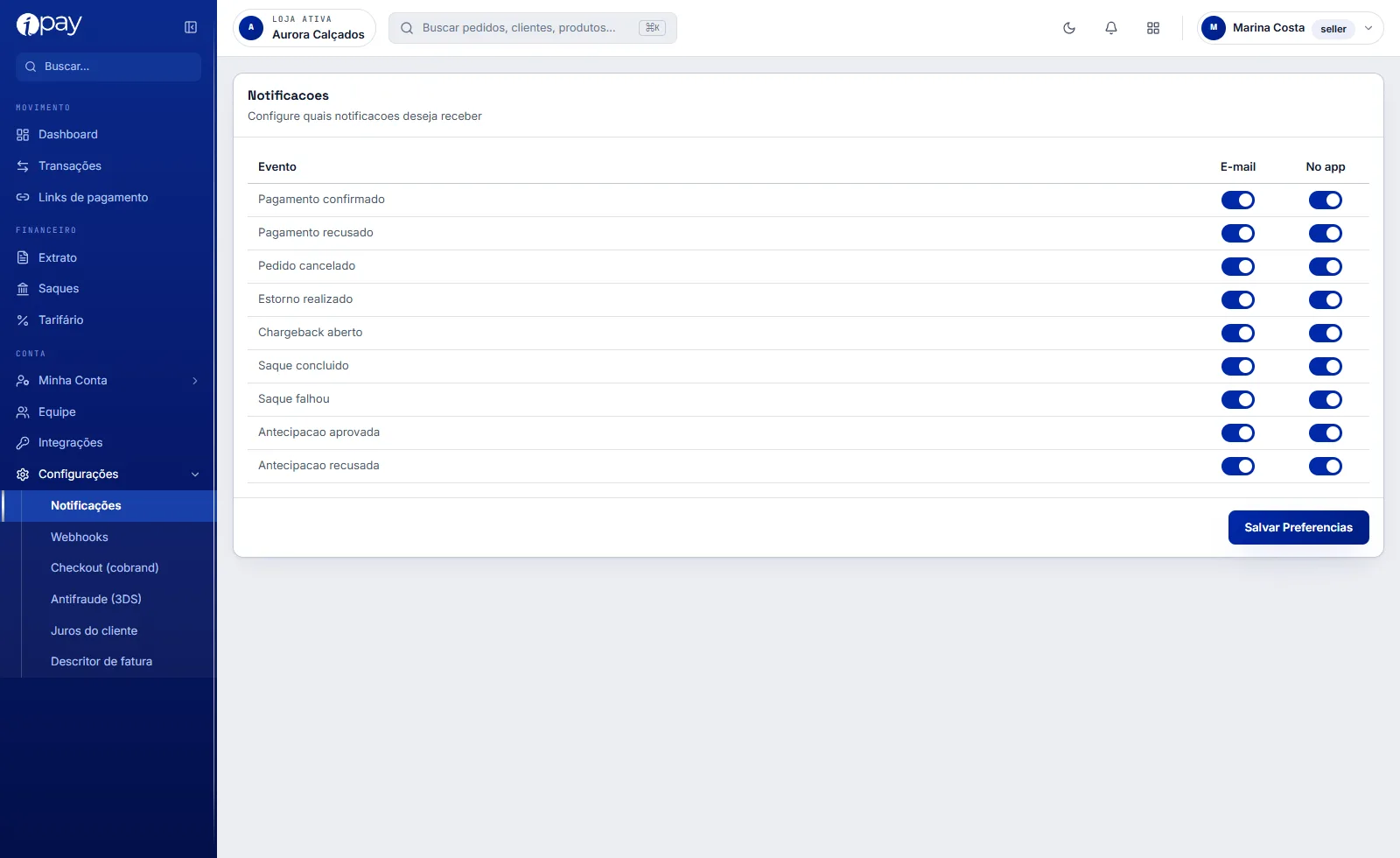The width and height of the screenshot is (1400, 858).
Task: Turn off e-mail for Pedido cancelado
Action: [1238, 267]
